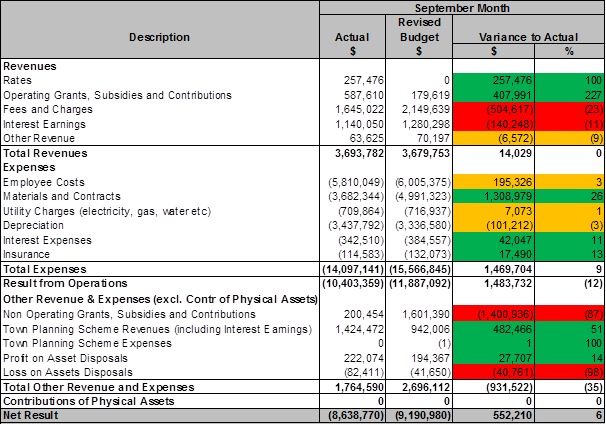The width and height of the screenshot is (606, 425).
Task: Click the red Non Operating Grants variance (1,400,936)
Action: (x=493, y=313)
